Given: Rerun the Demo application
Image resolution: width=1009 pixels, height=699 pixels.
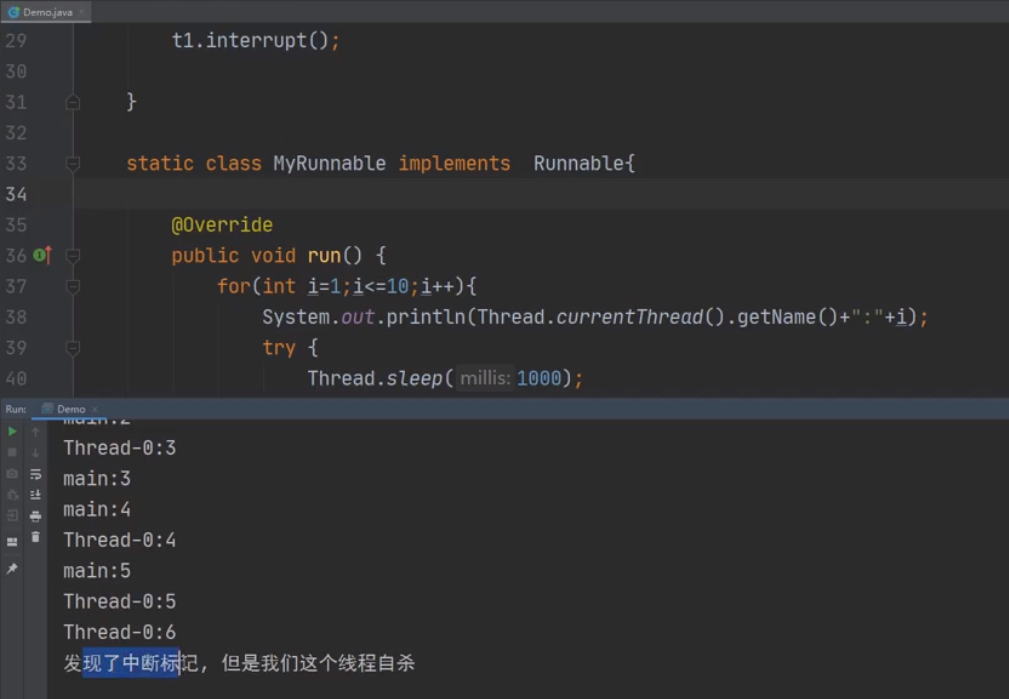Looking at the screenshot, I should (x=12, y=432).
